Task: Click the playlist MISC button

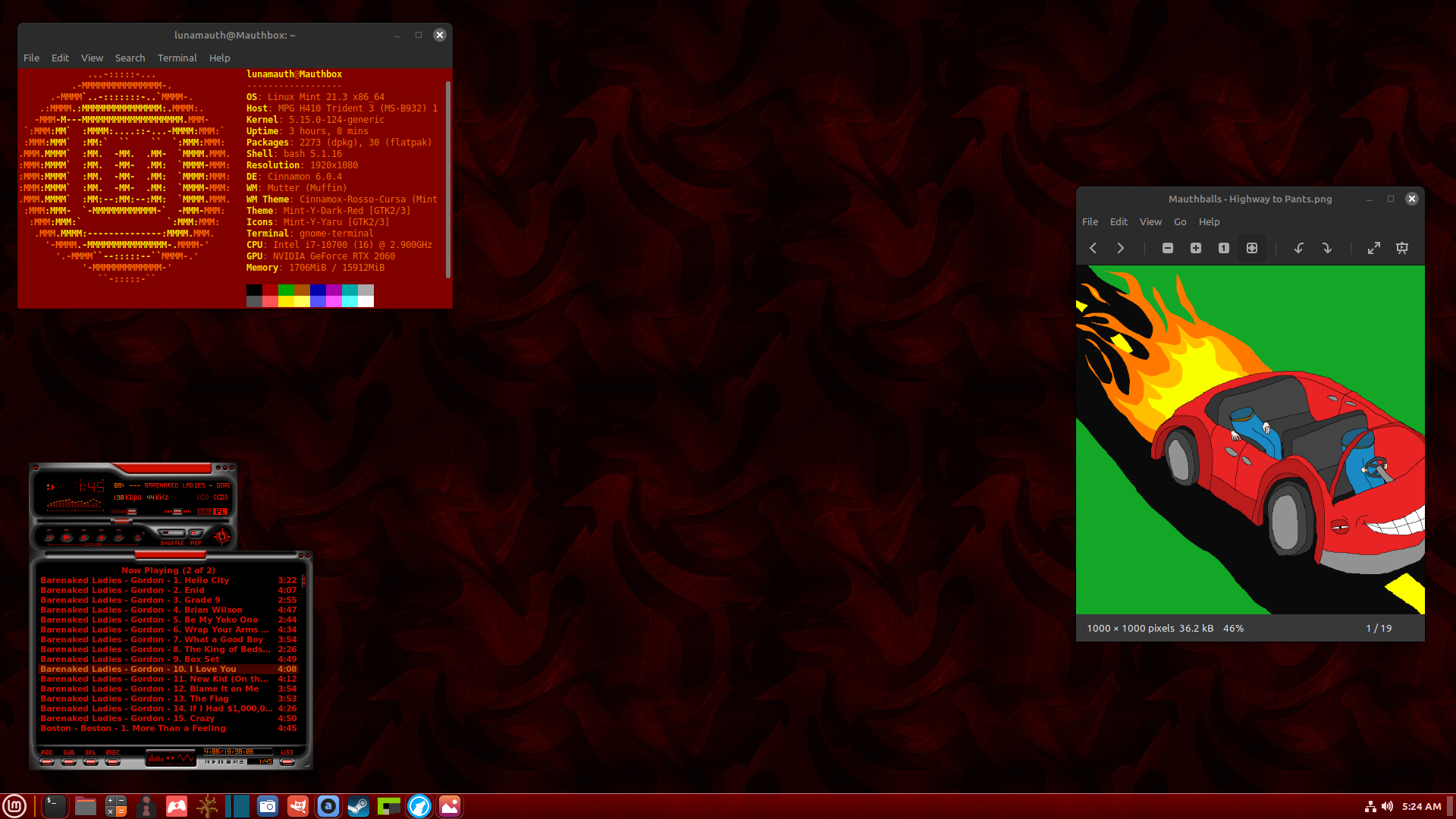Action: (x=113, y=762)
